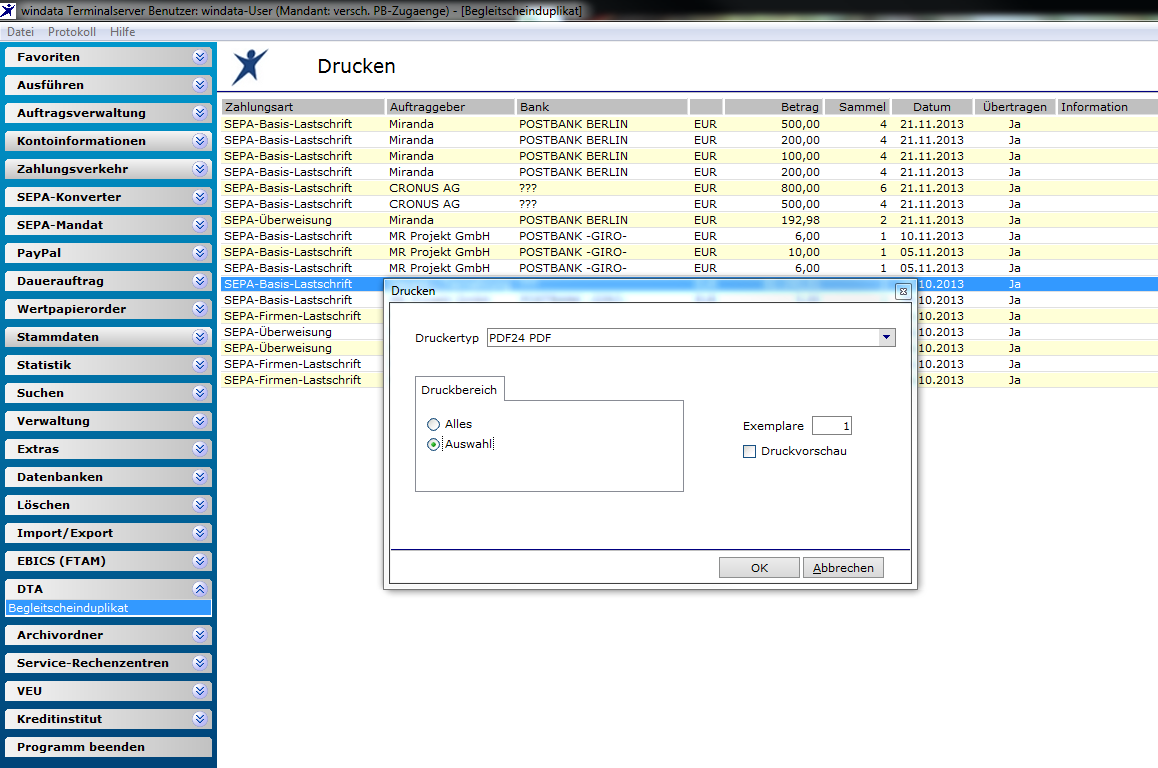Expand the Verwaltung sidebar section
This screenshot has width=1158, height=768.
(x=109, y=421)
